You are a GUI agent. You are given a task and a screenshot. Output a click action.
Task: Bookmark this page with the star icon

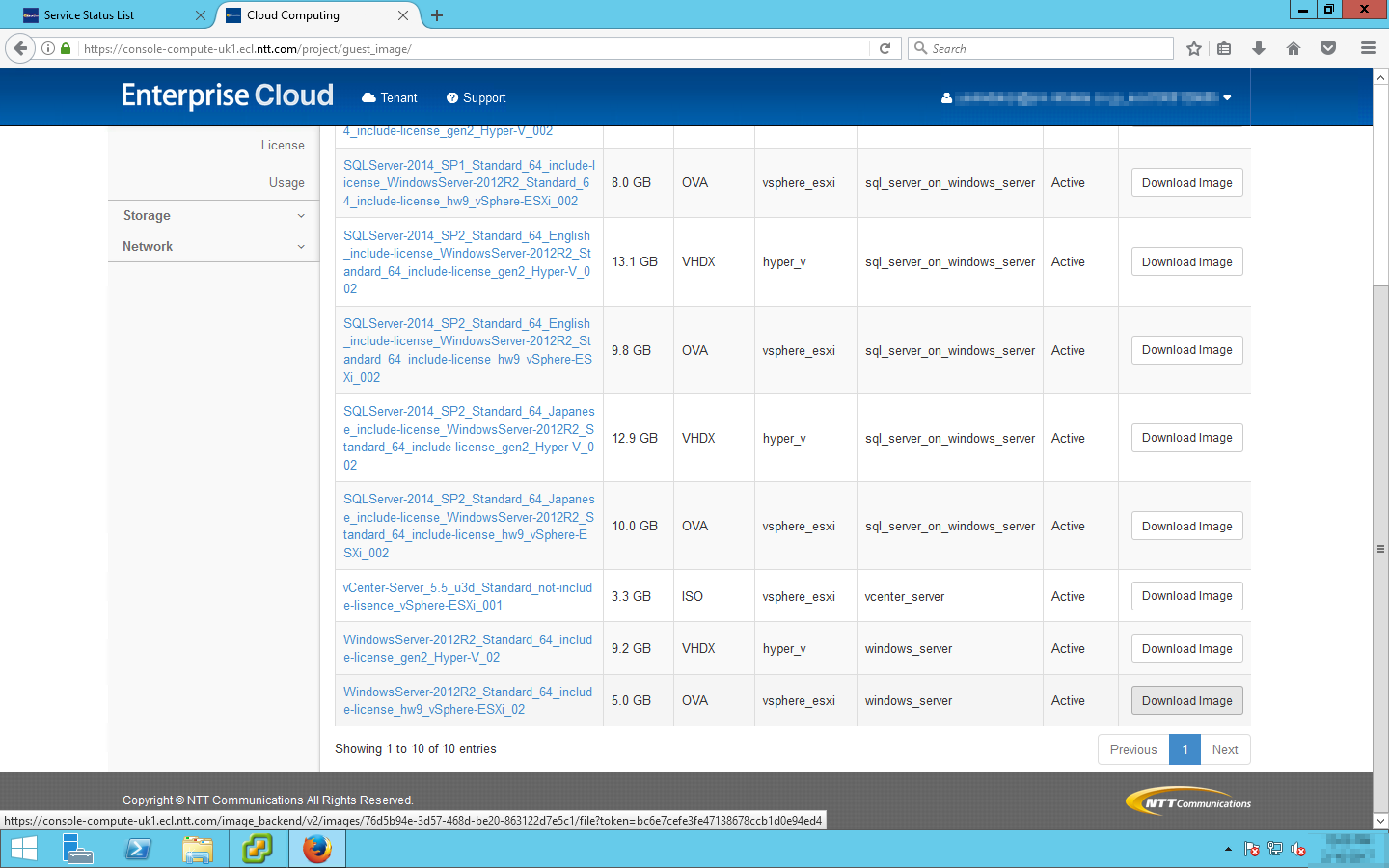click(1194, 48)
